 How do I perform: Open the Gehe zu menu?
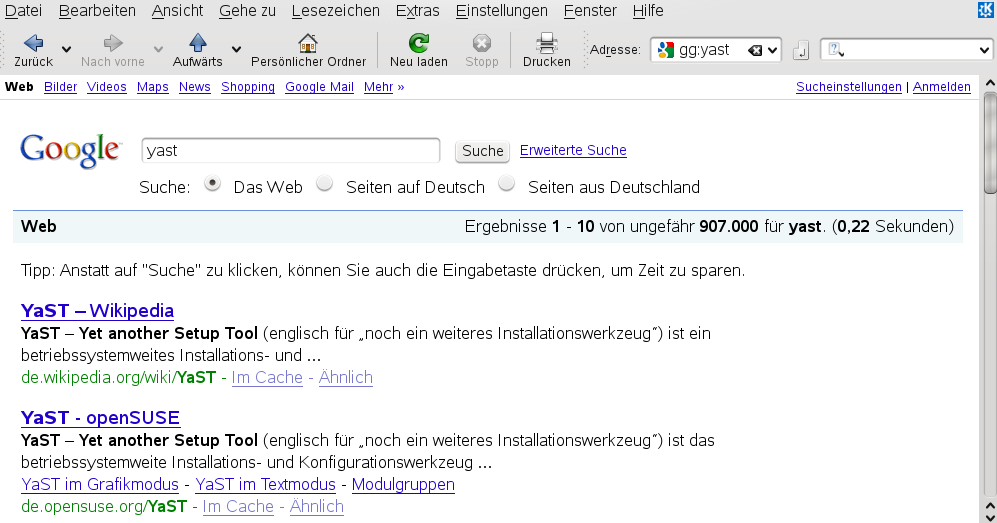point(247,11)
